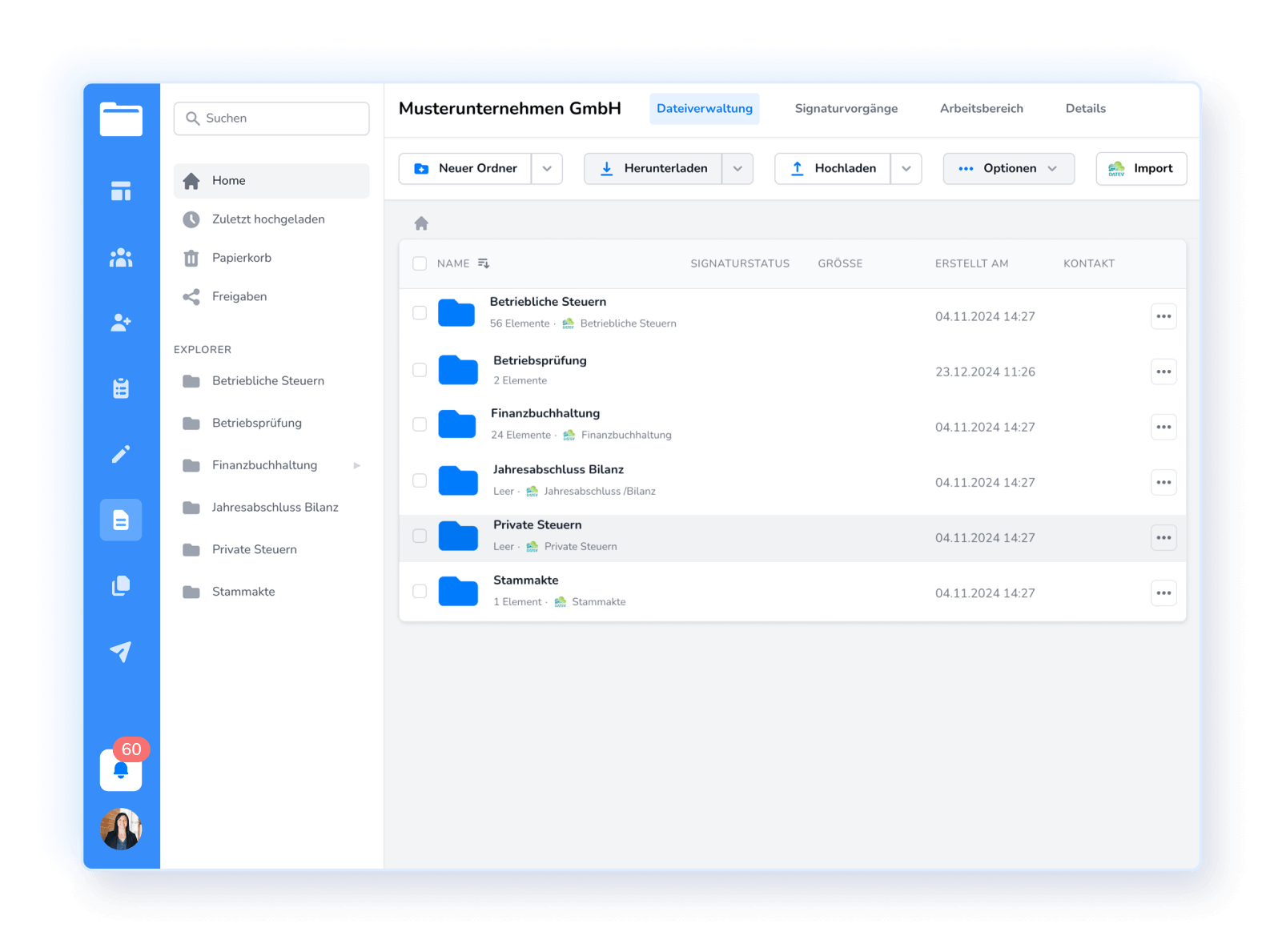Expand the Neuer Ordner dropdown arrow

tap(547, 169)
